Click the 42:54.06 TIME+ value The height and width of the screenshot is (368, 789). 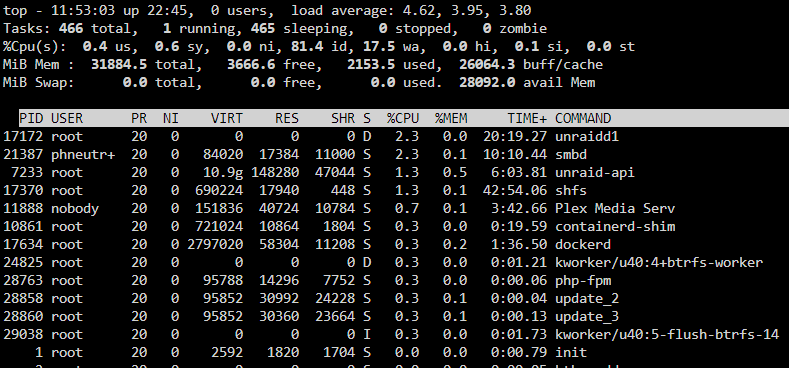click(515, 191)
